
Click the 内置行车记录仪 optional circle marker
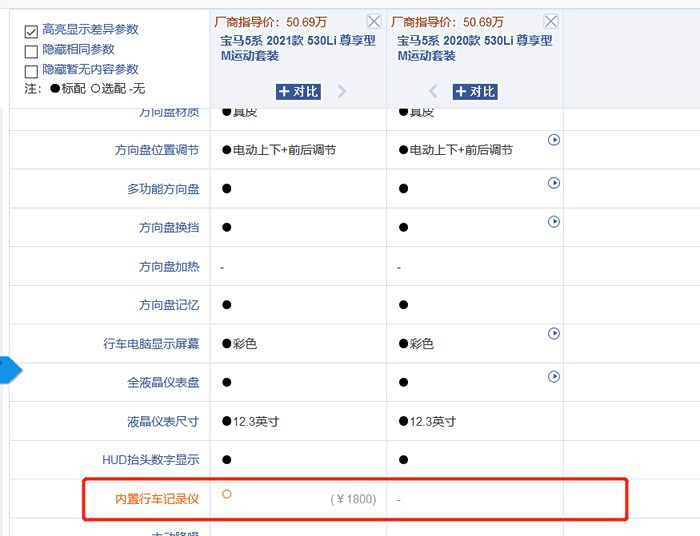(227, 494)
